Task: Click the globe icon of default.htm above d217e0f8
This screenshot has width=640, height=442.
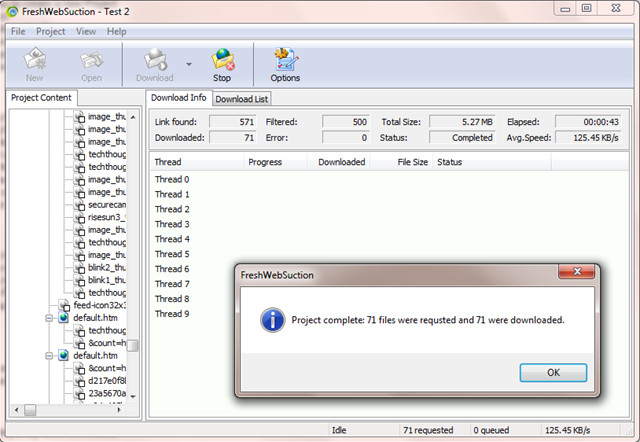Action: [64, 355]
